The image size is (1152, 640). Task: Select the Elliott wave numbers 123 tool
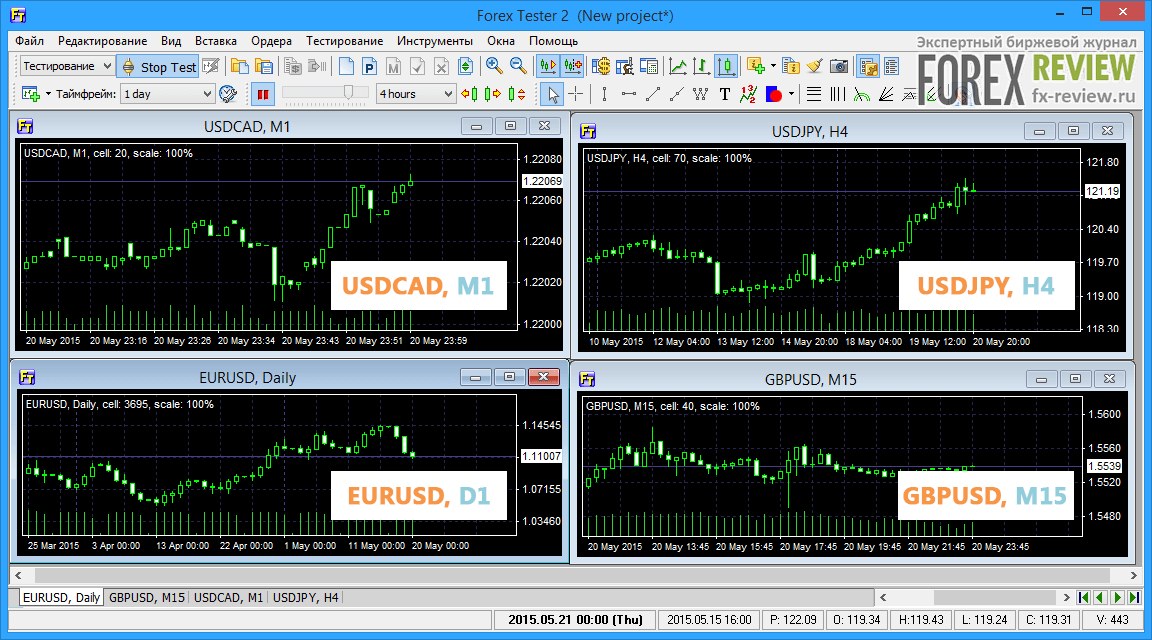(748, 94)
